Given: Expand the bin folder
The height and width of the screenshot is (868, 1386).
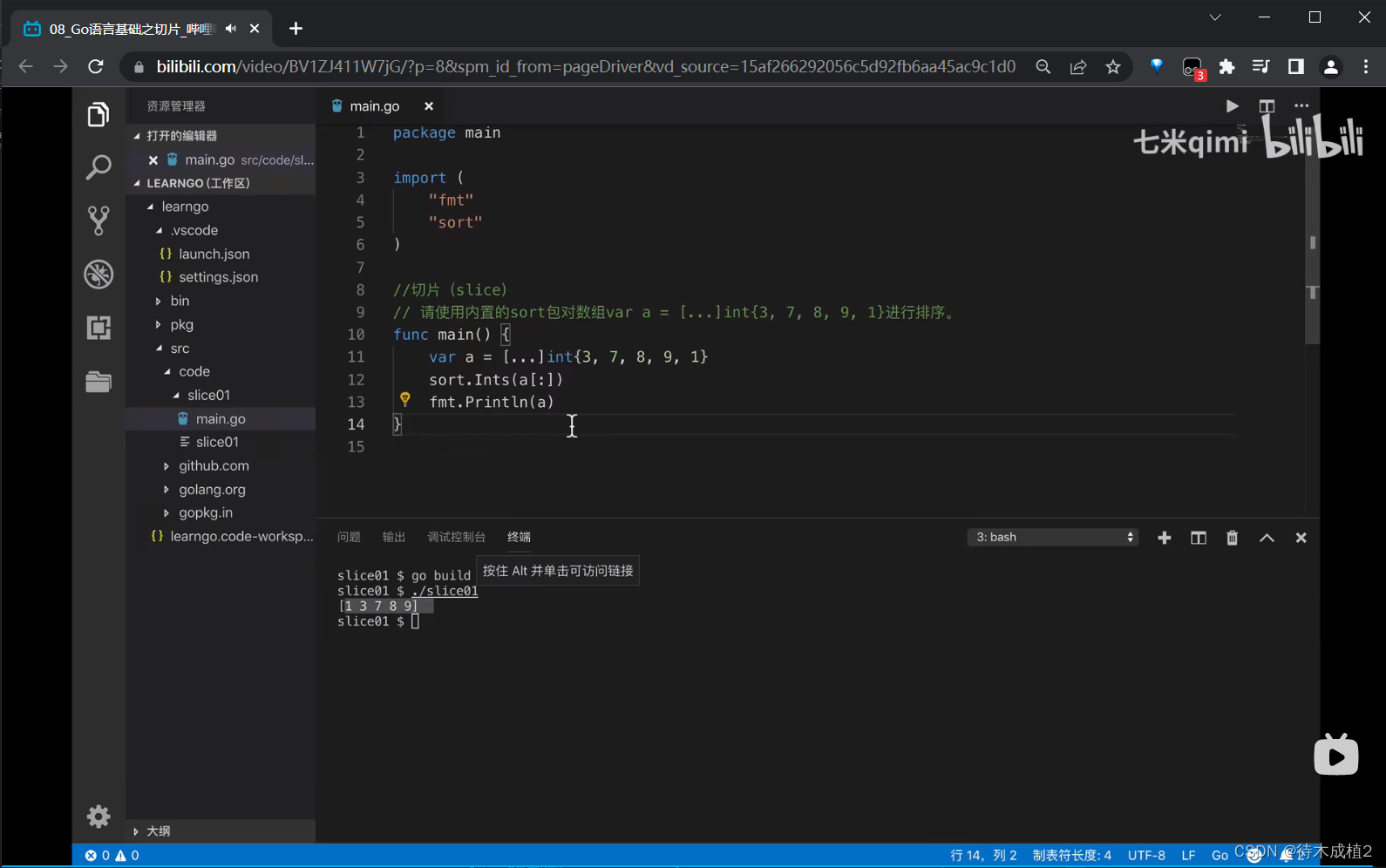Looking at the screenshot, I should click(159, 301).
